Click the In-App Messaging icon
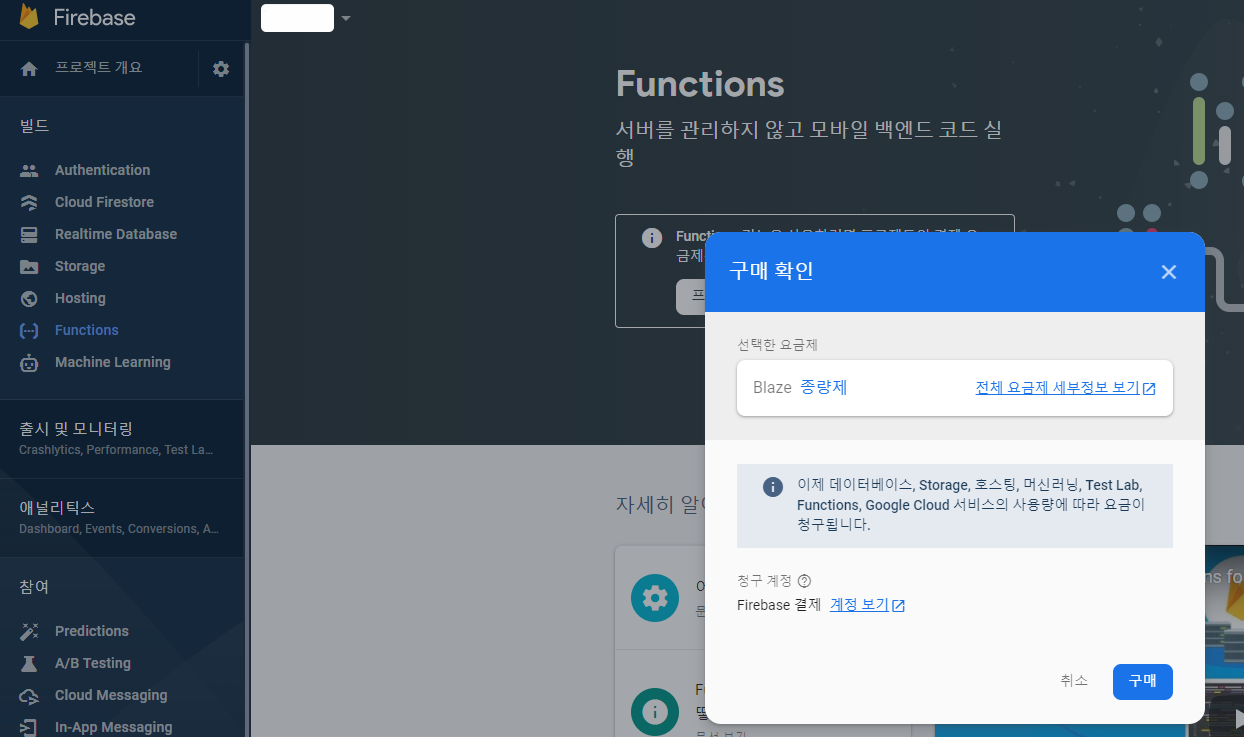Image resolution: width=1244 pixels, height=737 pixels. pyautogui.click(x=29, y=727)
